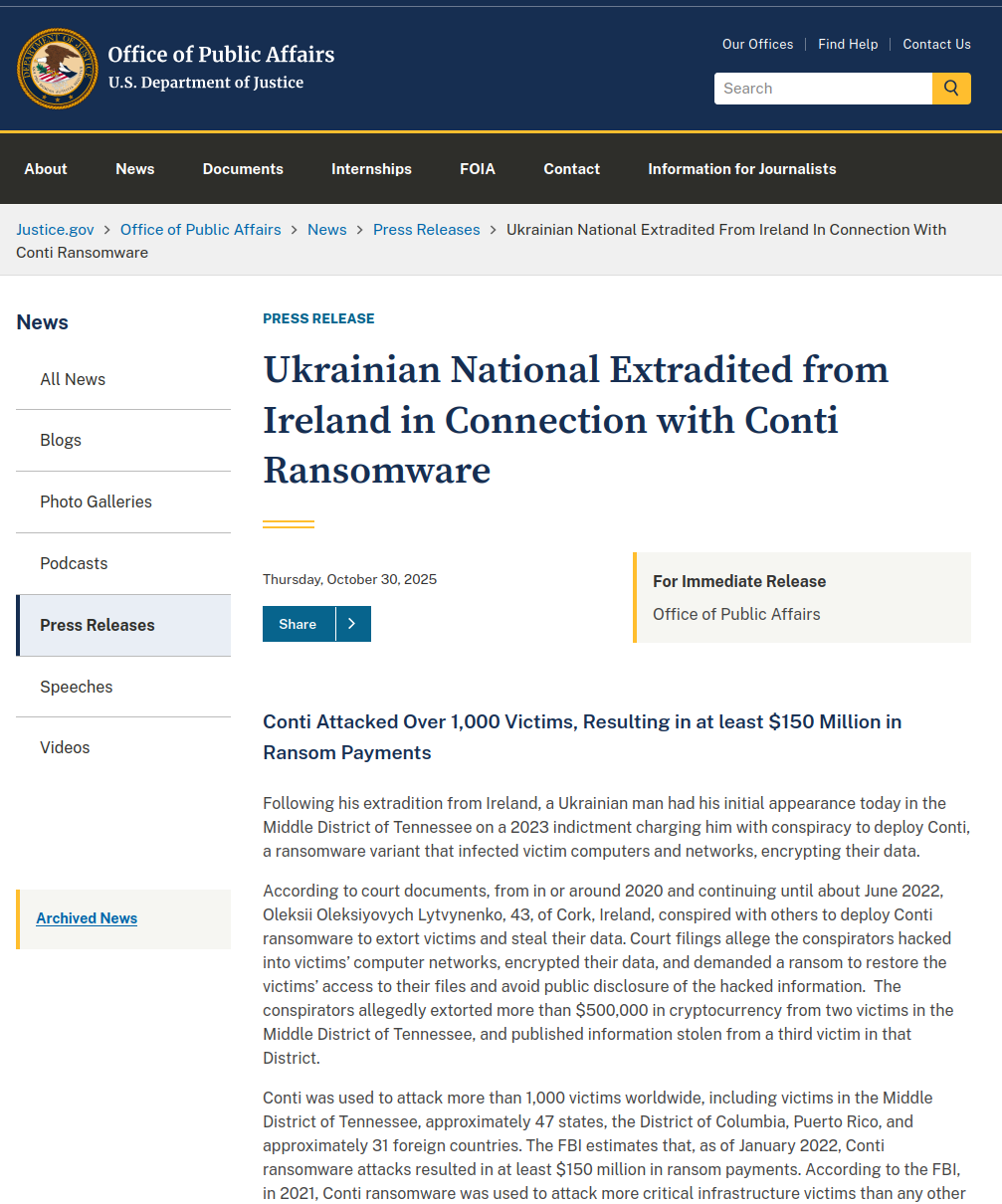
Task: Select Speeches in the sidebar
Action: pyautogui.click(x=123, y=687)
